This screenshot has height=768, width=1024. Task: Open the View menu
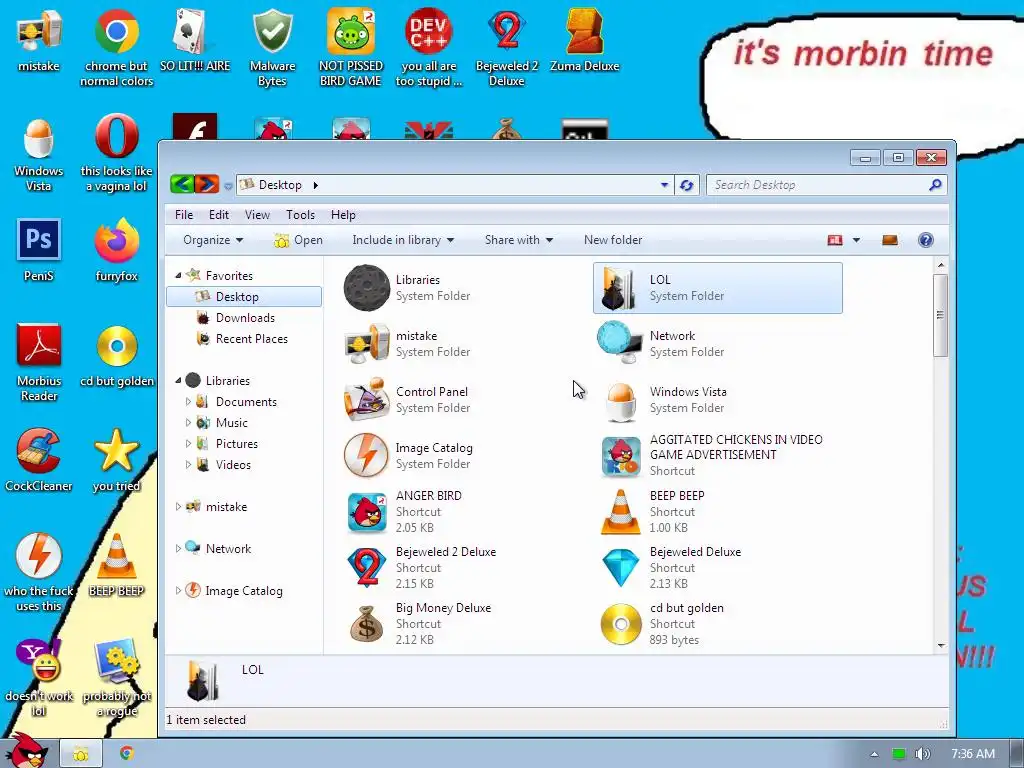point(257,215)
